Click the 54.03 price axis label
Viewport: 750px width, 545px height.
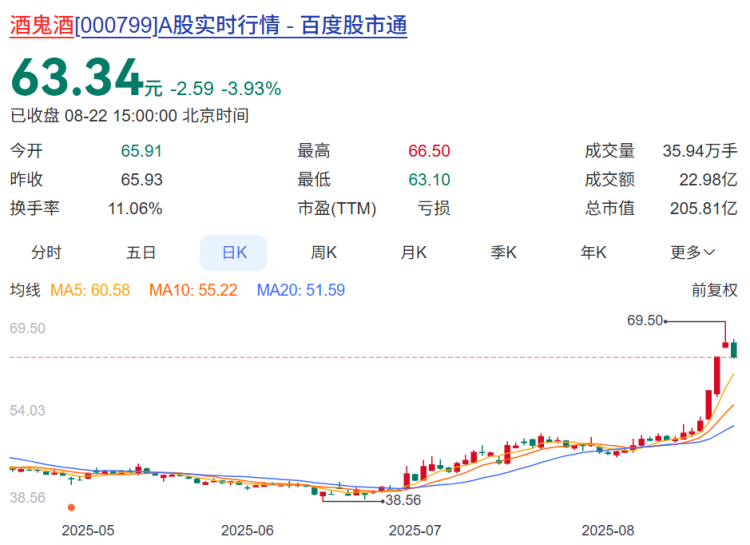(27, 411)
